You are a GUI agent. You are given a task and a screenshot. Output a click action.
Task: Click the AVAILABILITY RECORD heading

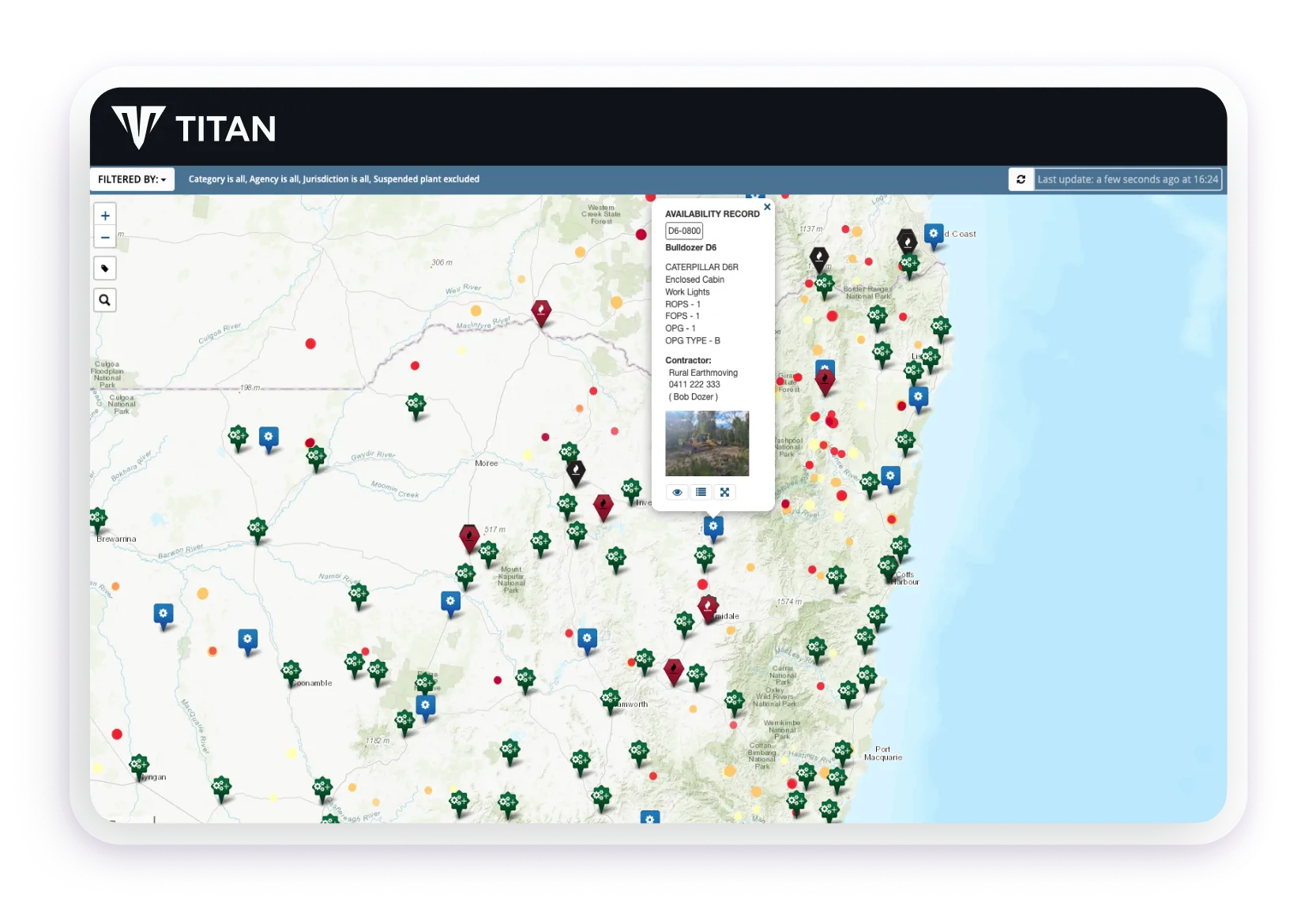coord(712,214)
